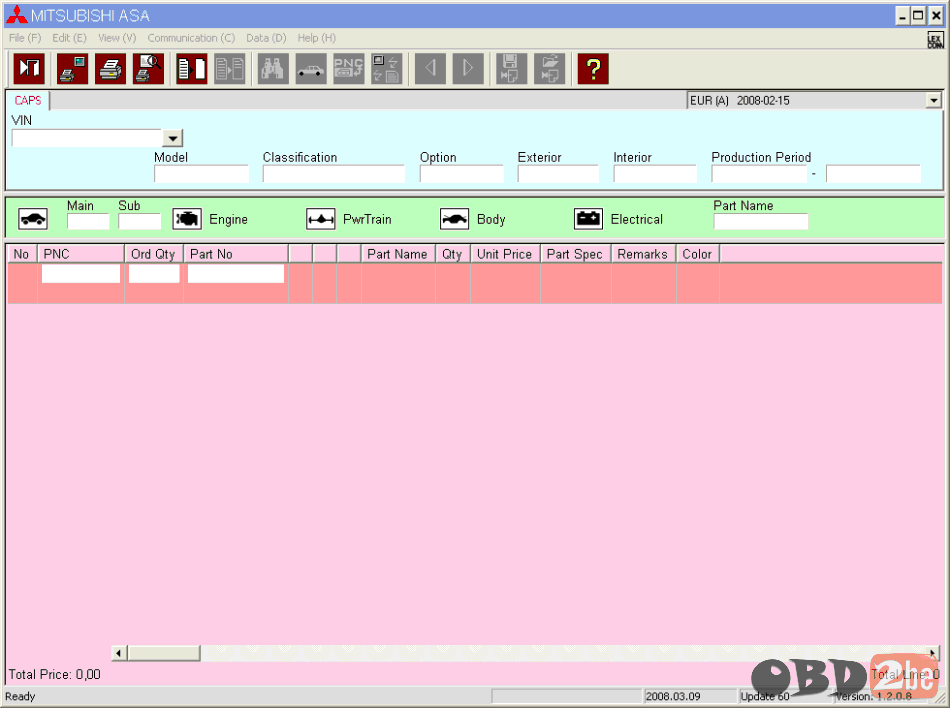Click the Ready status bar text
The width and height of the screenshot is (950, 708).
click(x=20, y=696)
